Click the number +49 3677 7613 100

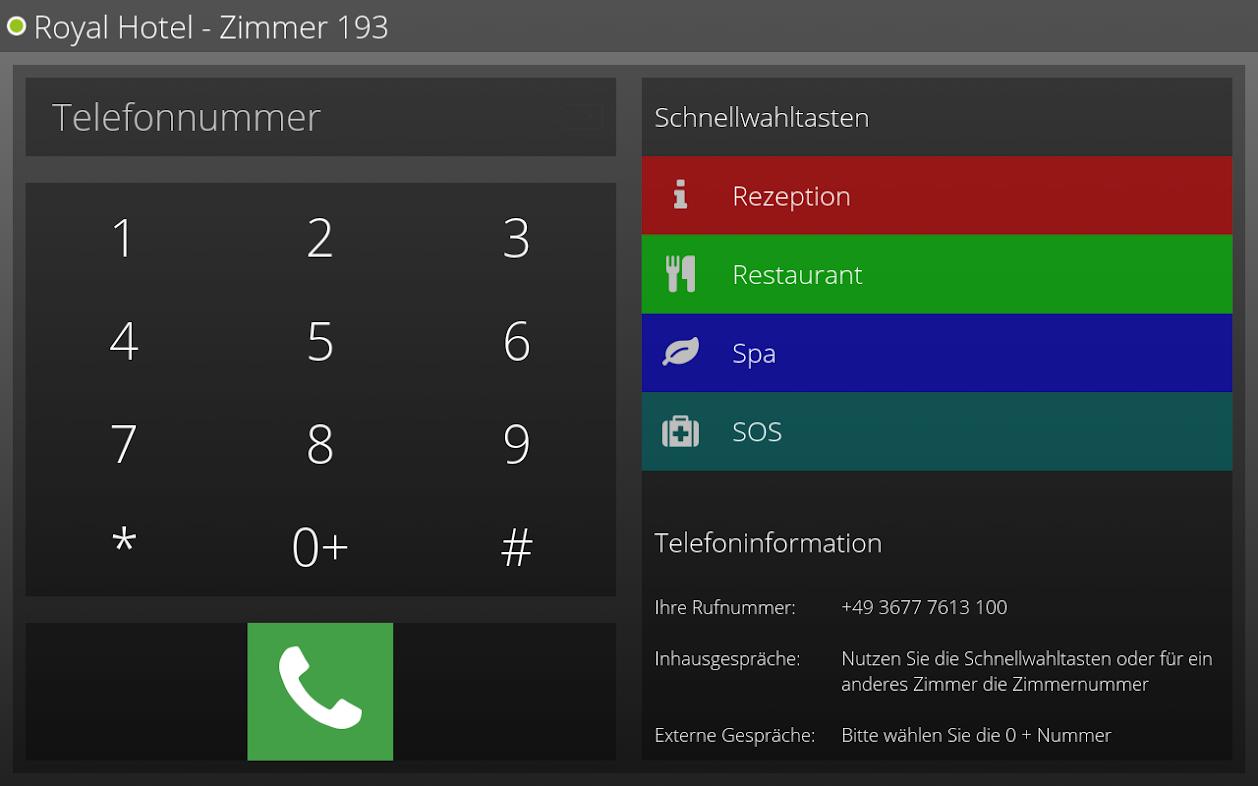[924, 607]
